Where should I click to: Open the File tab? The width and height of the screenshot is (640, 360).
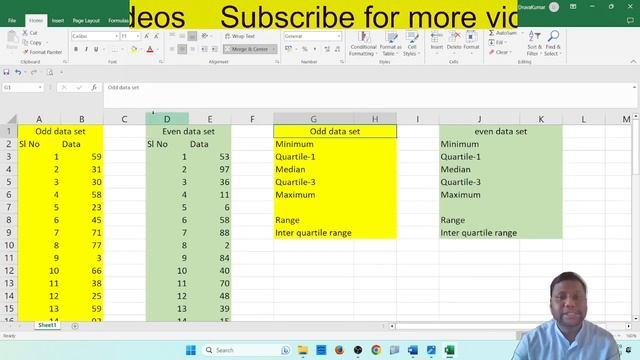(12, 20)
